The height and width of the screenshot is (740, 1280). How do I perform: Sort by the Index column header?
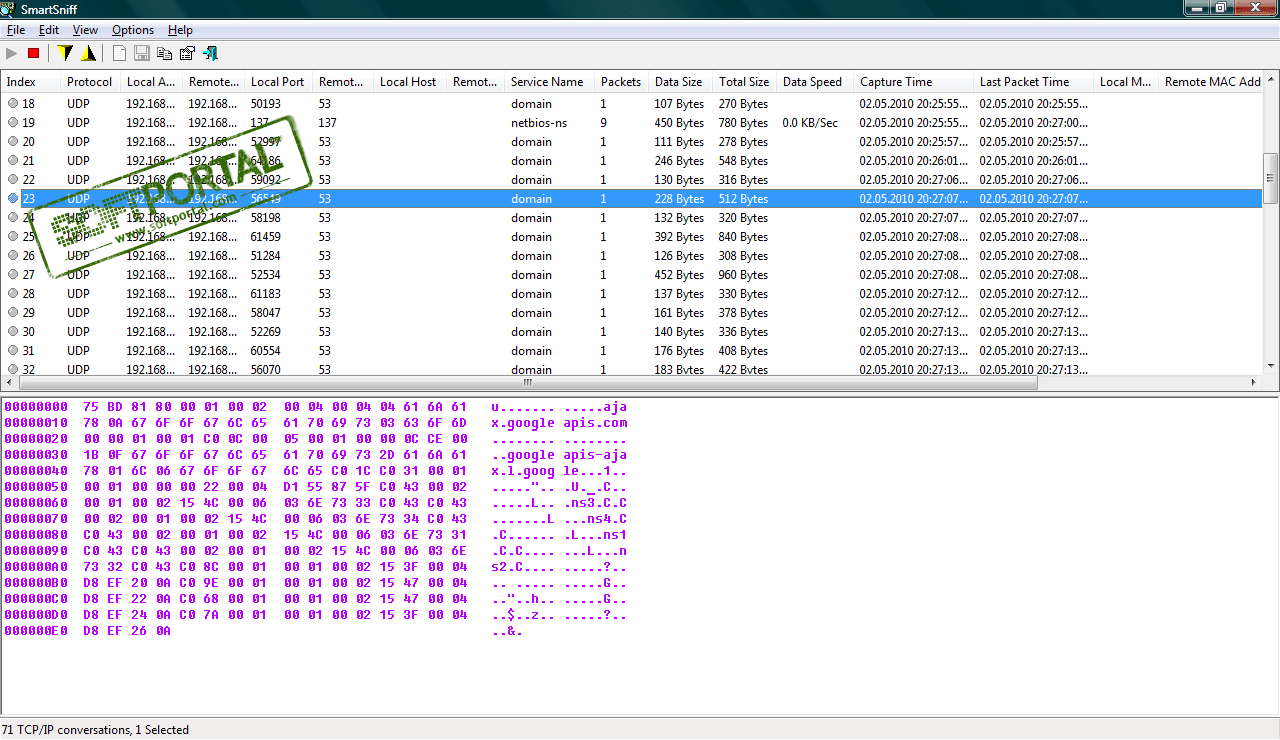[30, 82]
